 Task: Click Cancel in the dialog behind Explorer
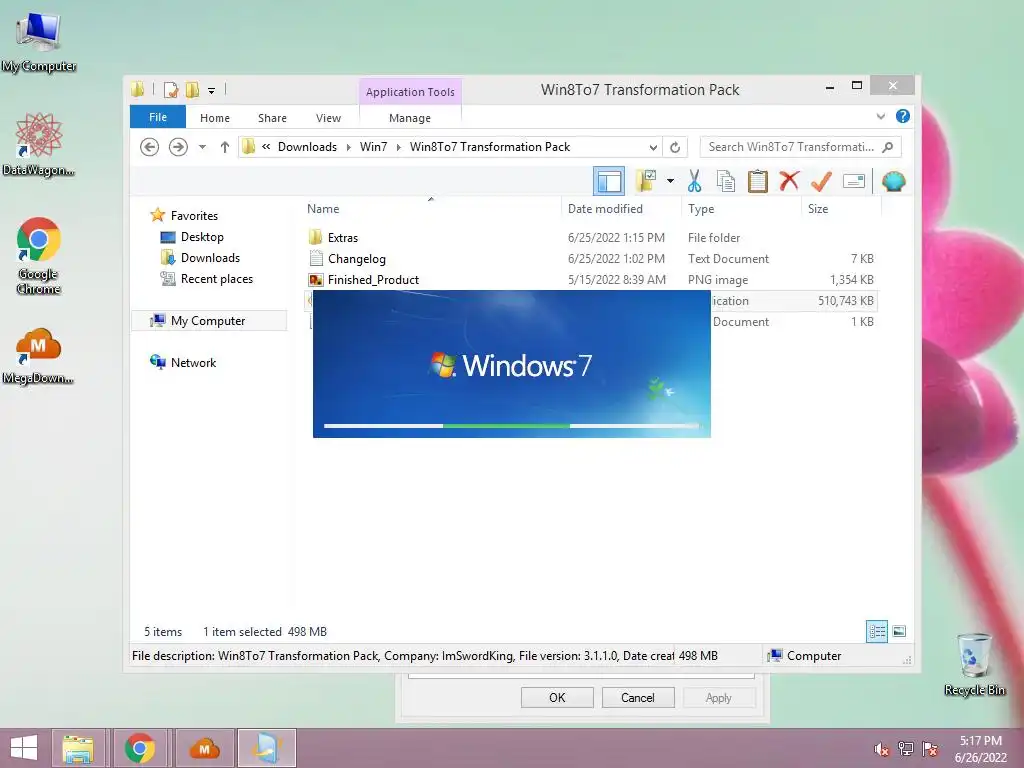[x=637, y=697]
